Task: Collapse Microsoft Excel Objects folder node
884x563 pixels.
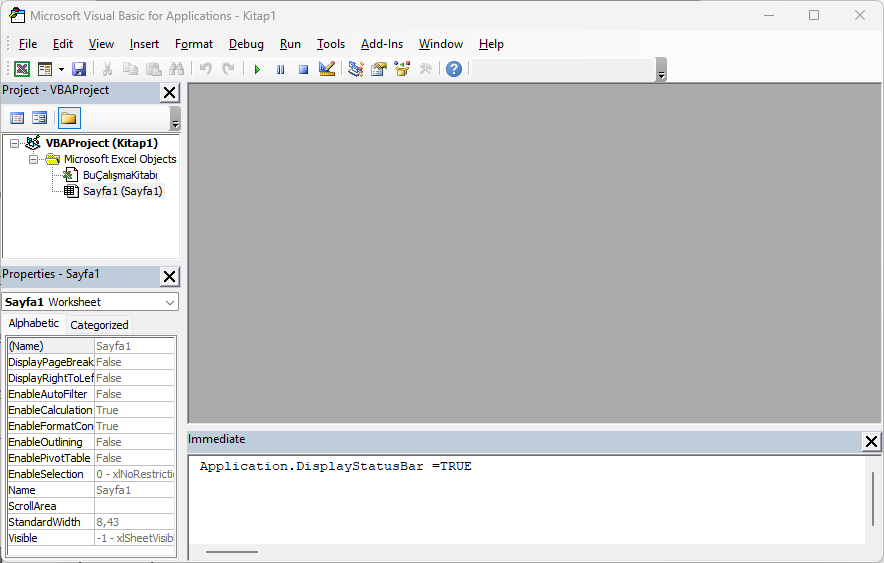Action: coord(33,159)
